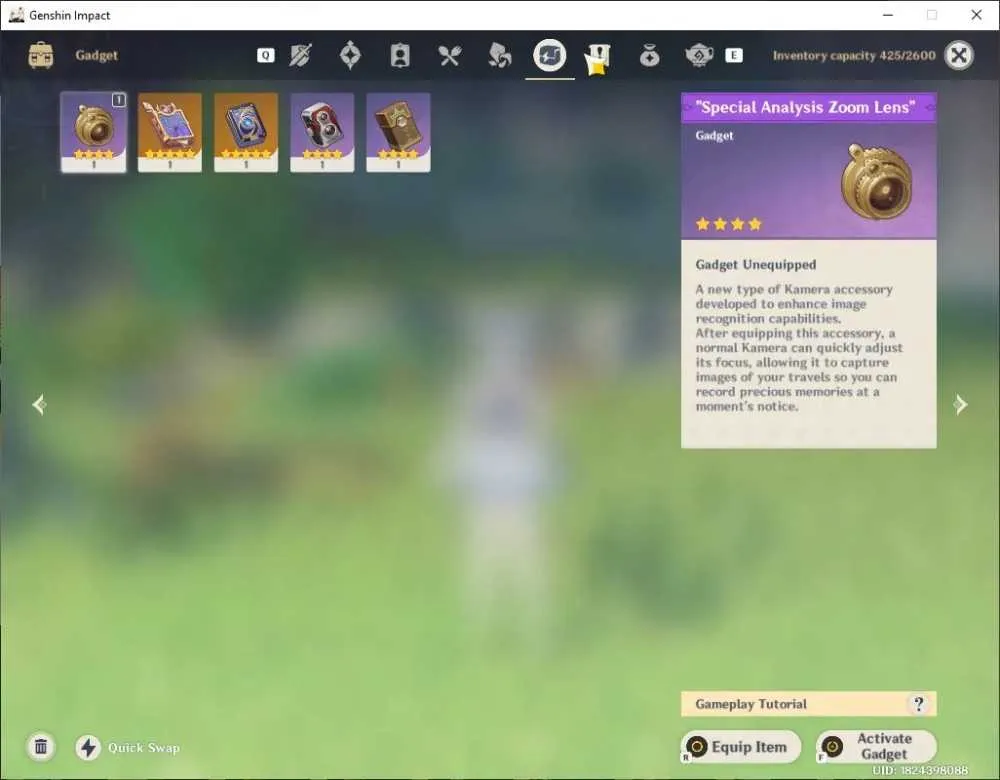Go to the Food tab
The height and width of the screenshot is (780, 1000).
tap(450, 56)
